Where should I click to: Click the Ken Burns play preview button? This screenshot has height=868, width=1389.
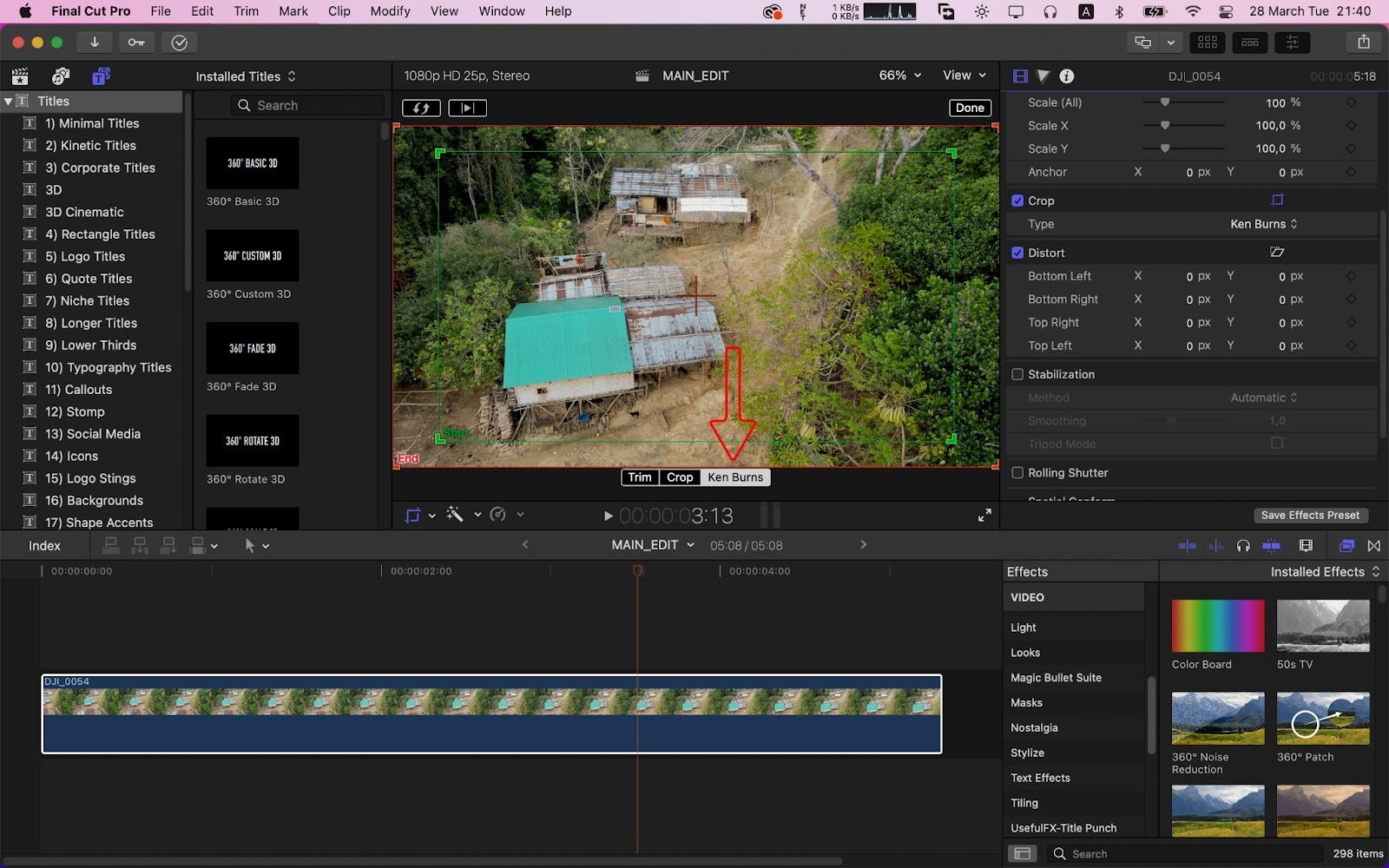[467, 108]
